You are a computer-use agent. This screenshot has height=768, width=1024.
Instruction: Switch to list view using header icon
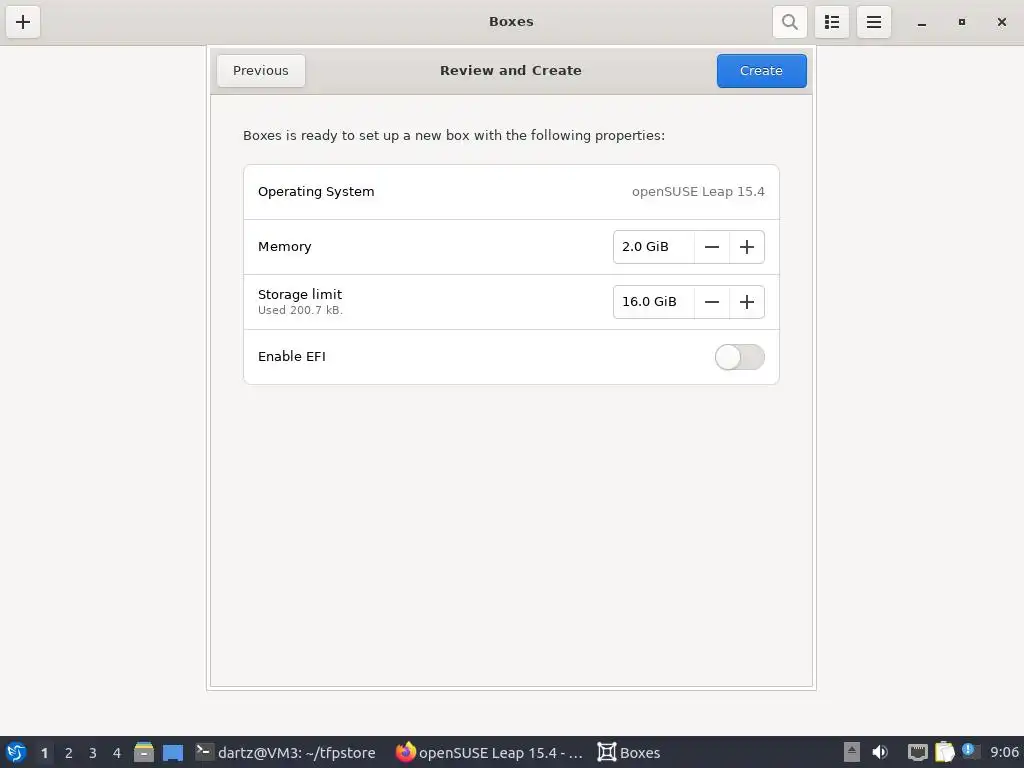point(831,22)
